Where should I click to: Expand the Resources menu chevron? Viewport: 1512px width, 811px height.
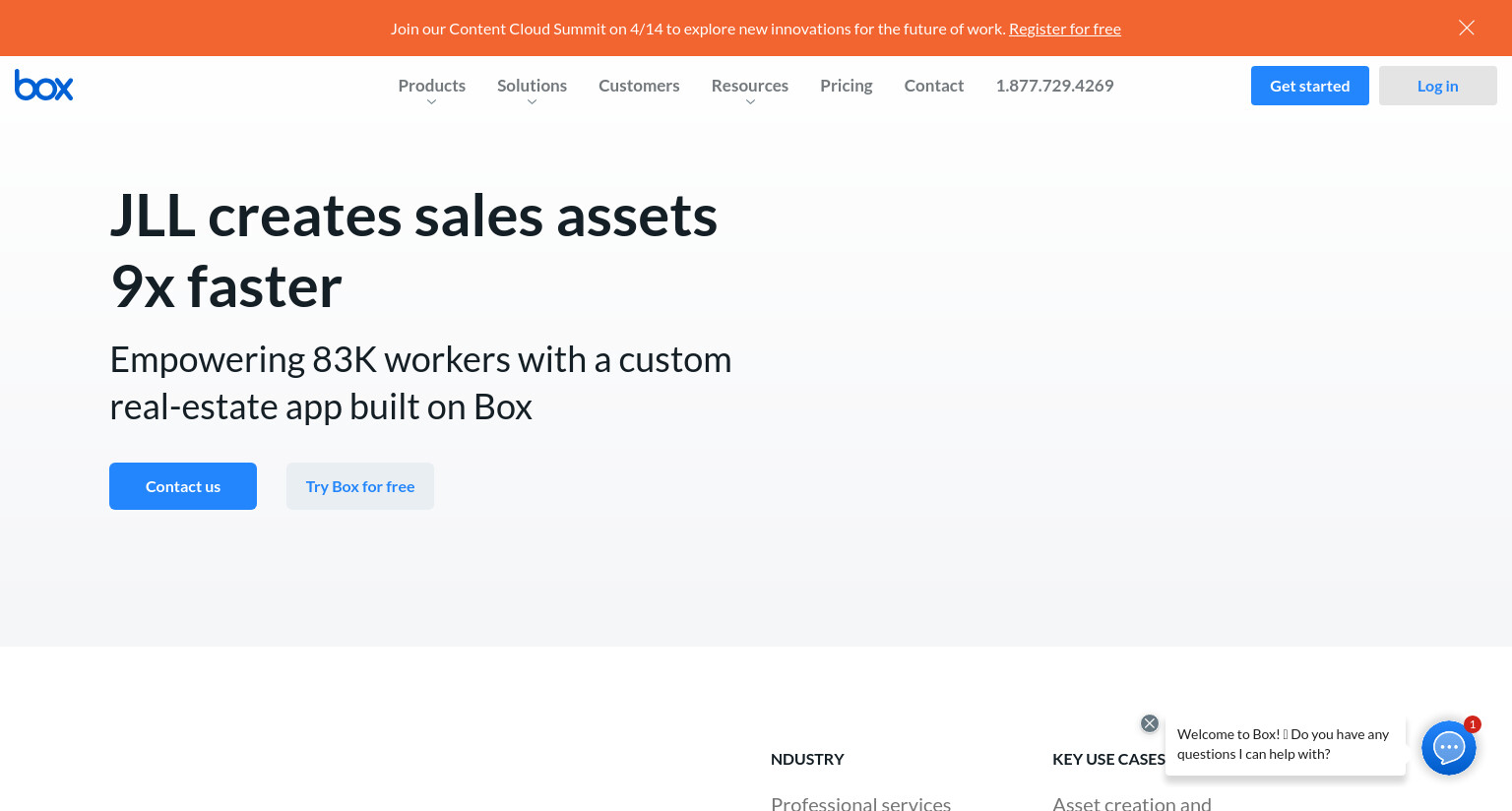750,102
